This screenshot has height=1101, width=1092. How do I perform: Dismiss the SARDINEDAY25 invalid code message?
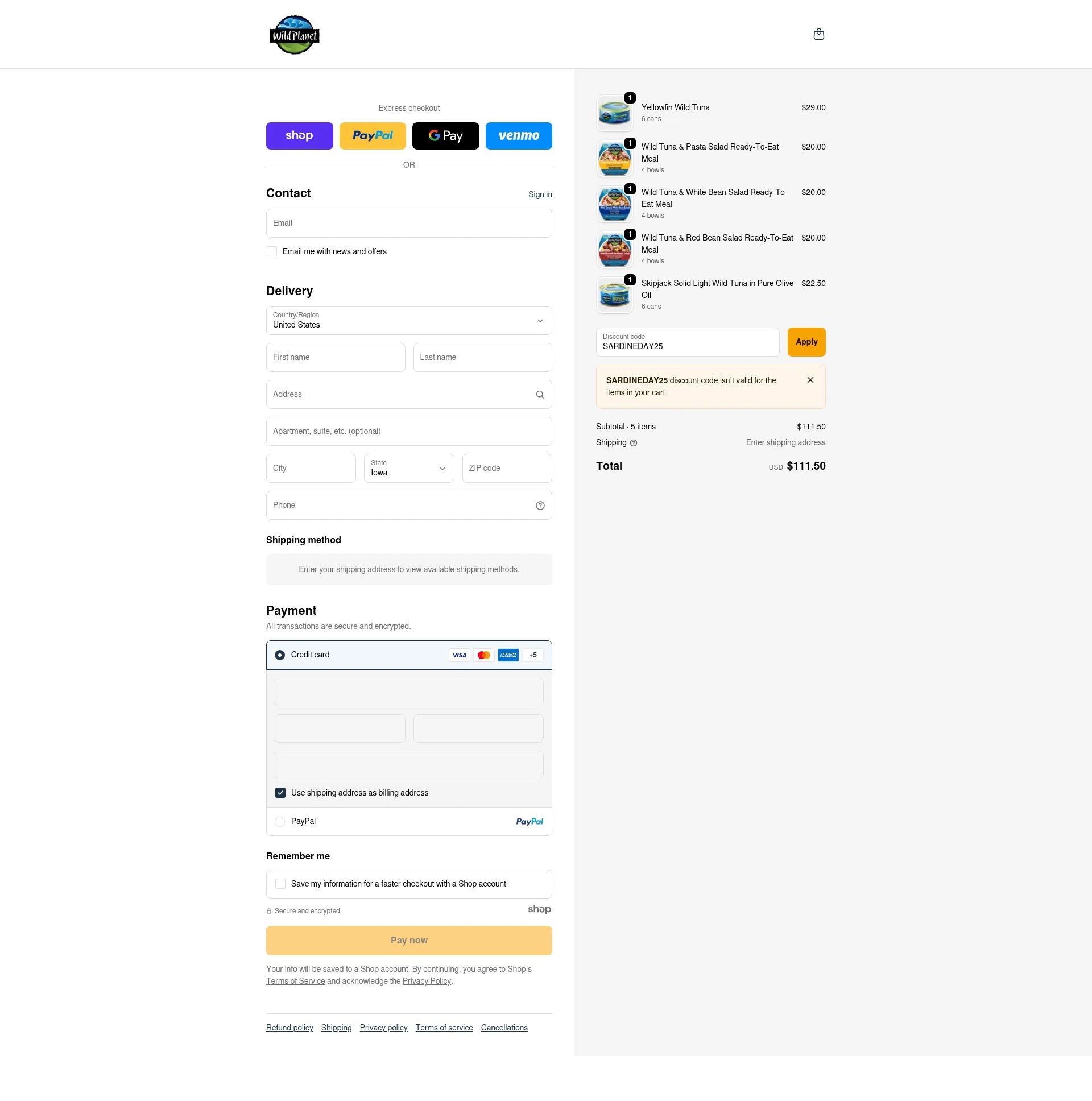(x=810, y=379)
